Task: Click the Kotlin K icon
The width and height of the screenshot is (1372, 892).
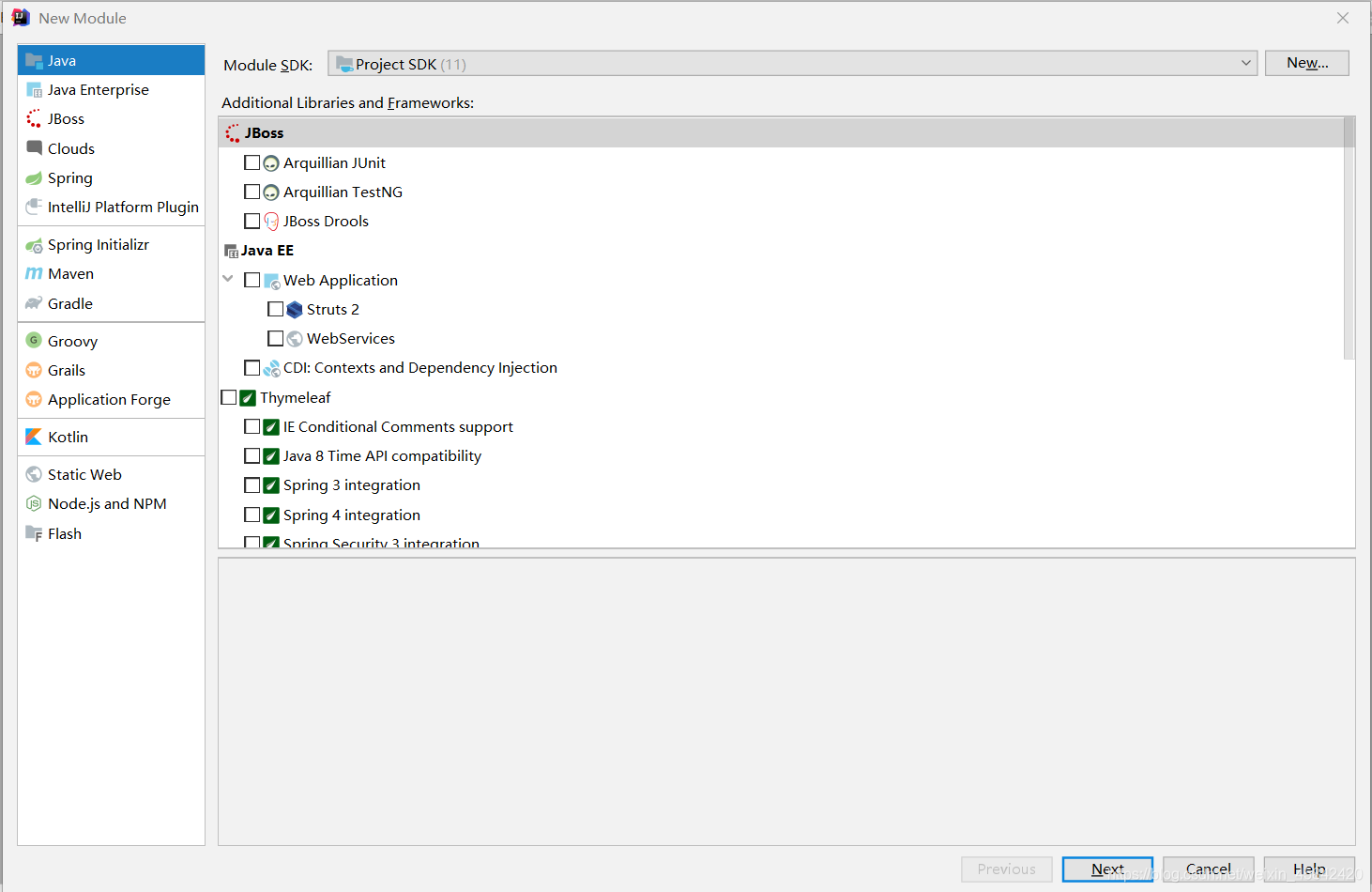Action: point(34,437)
